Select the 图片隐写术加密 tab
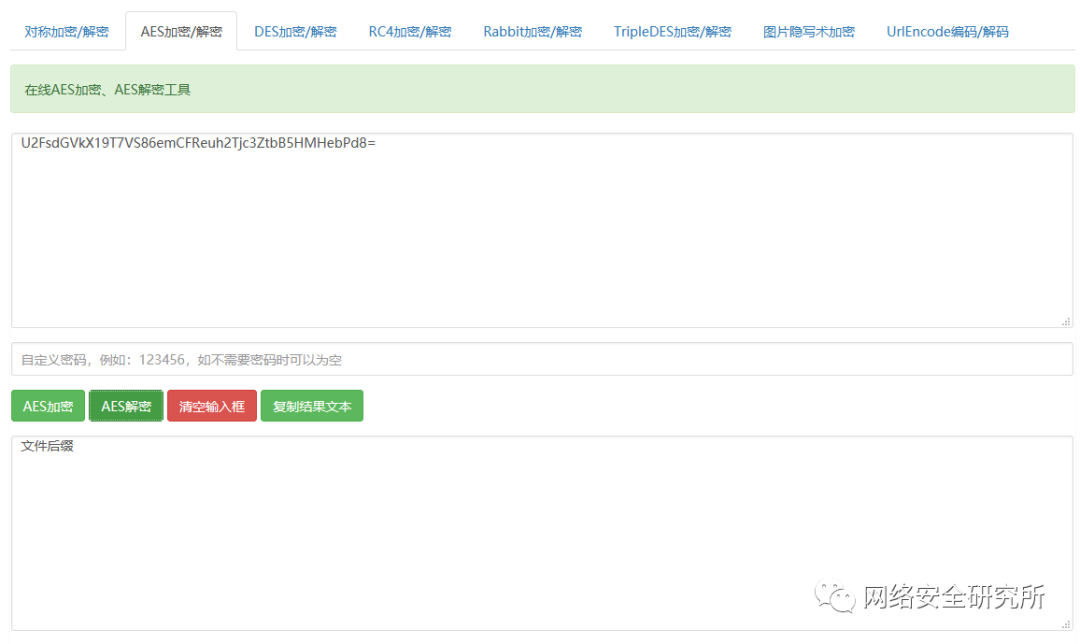This screenshot has height=644, width=1080. coord(809,31)
